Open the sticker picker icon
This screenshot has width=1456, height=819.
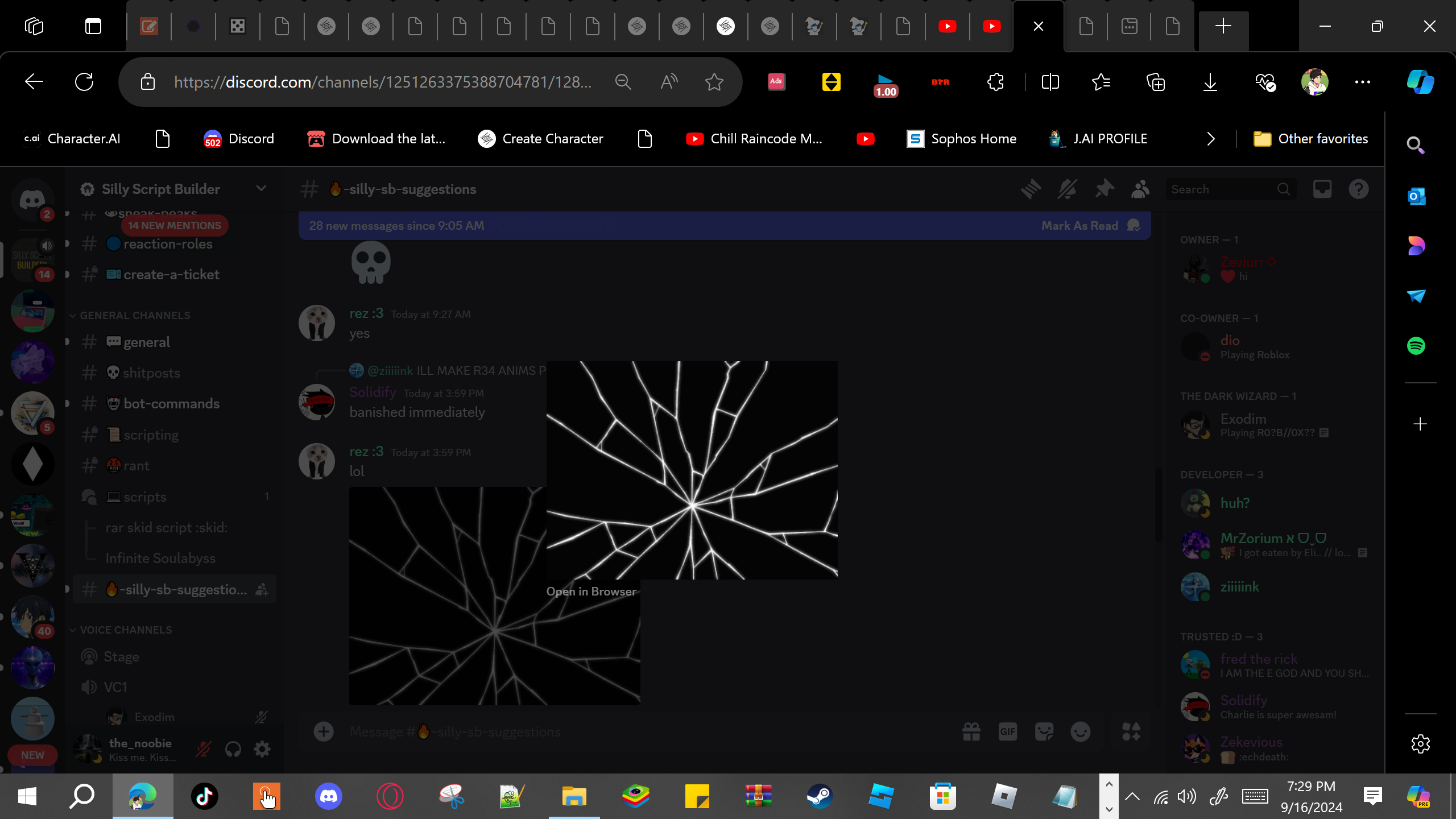[1044, 731]
